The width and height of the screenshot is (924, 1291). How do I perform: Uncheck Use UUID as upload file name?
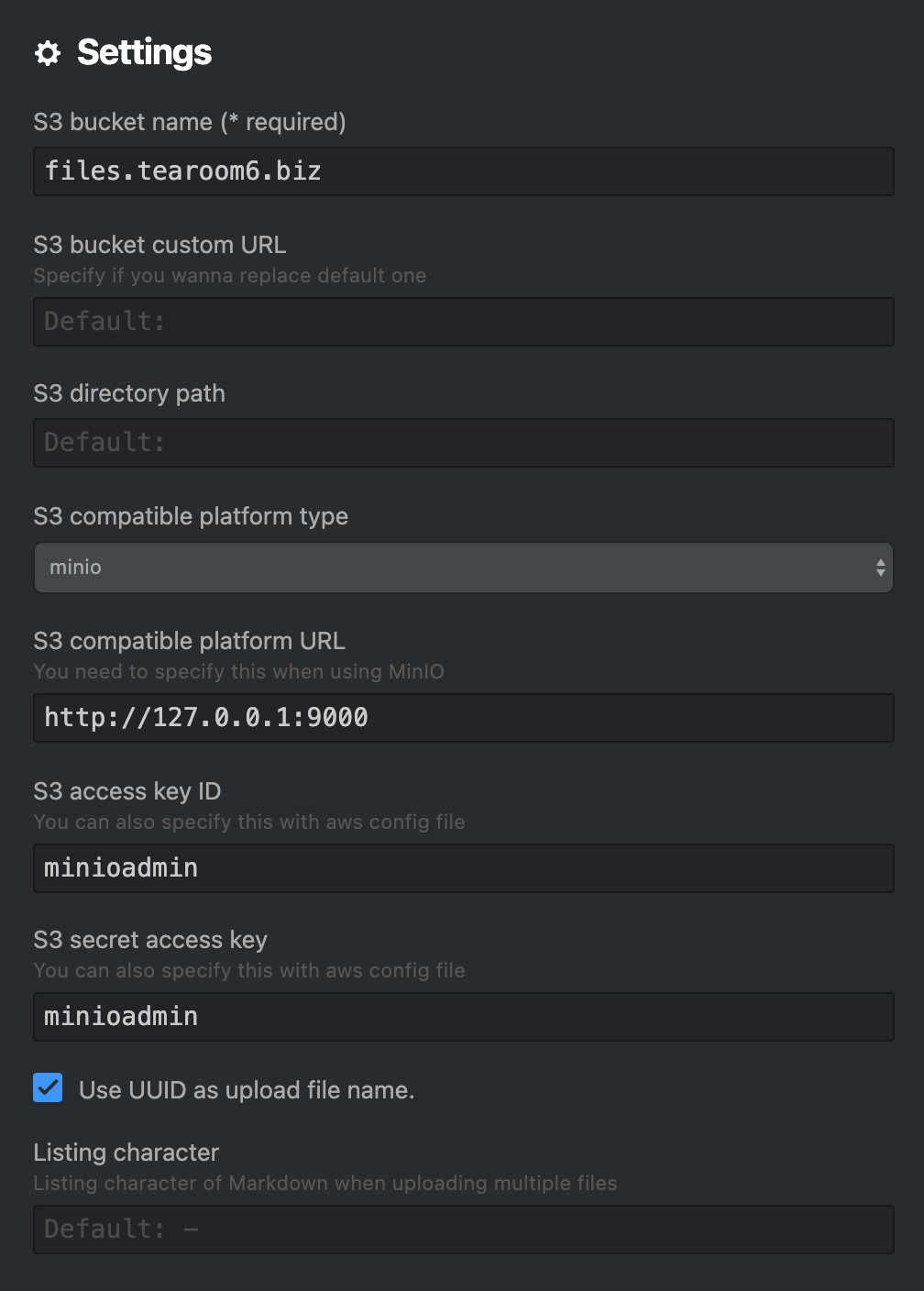coord(48,1087)
